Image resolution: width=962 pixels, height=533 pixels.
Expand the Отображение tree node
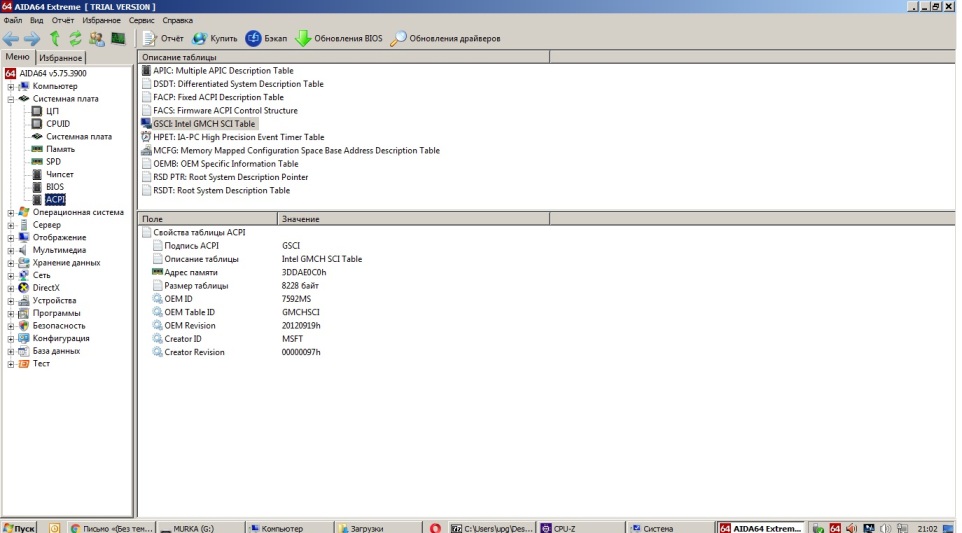10,237
